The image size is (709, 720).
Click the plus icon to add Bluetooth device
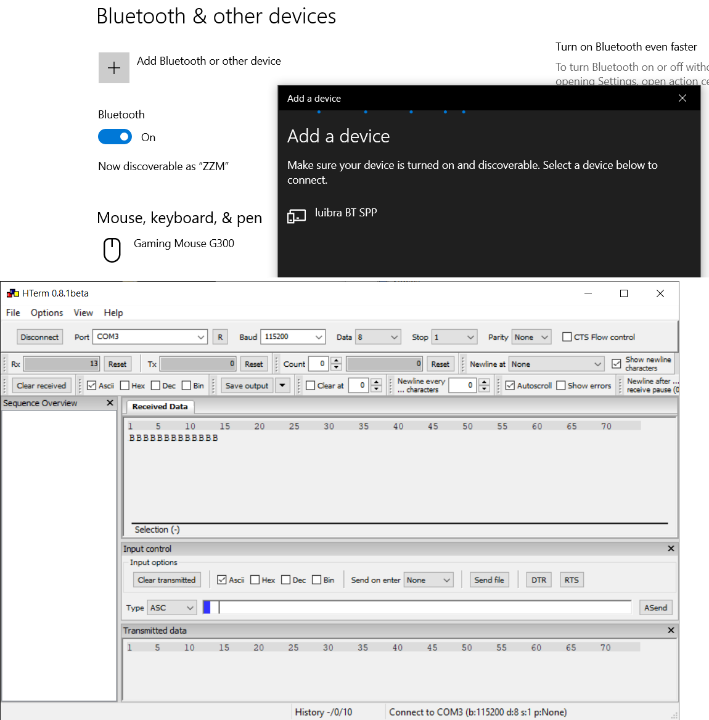[114, 67]
